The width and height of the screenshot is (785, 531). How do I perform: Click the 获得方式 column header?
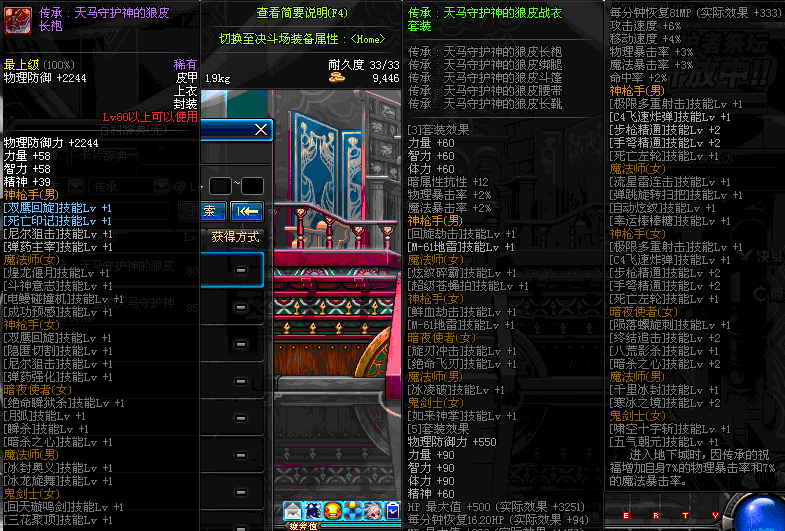tap(235, 237)
